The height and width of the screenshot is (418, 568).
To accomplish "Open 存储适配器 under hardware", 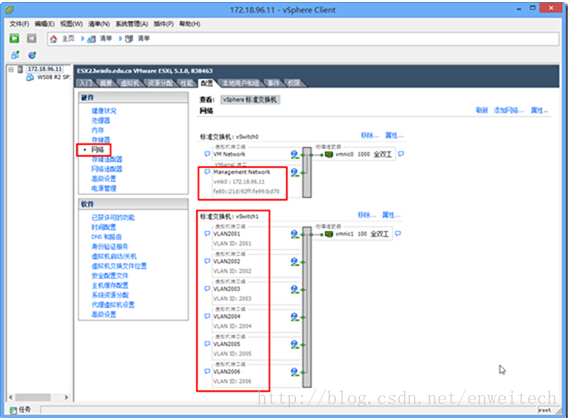I will 107,159.
